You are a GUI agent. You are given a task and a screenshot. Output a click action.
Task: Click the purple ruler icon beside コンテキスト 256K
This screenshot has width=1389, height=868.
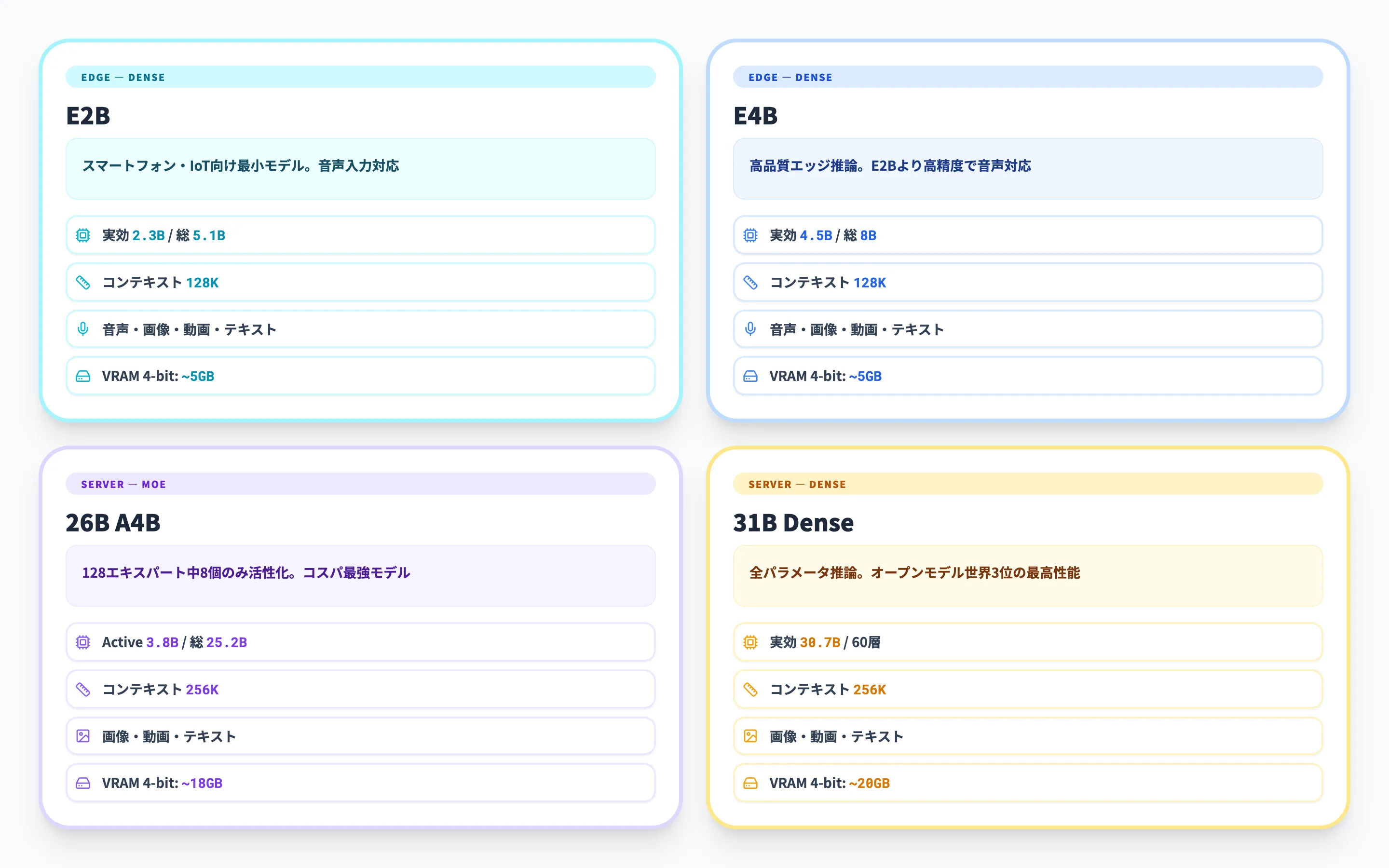click(83, 690)
